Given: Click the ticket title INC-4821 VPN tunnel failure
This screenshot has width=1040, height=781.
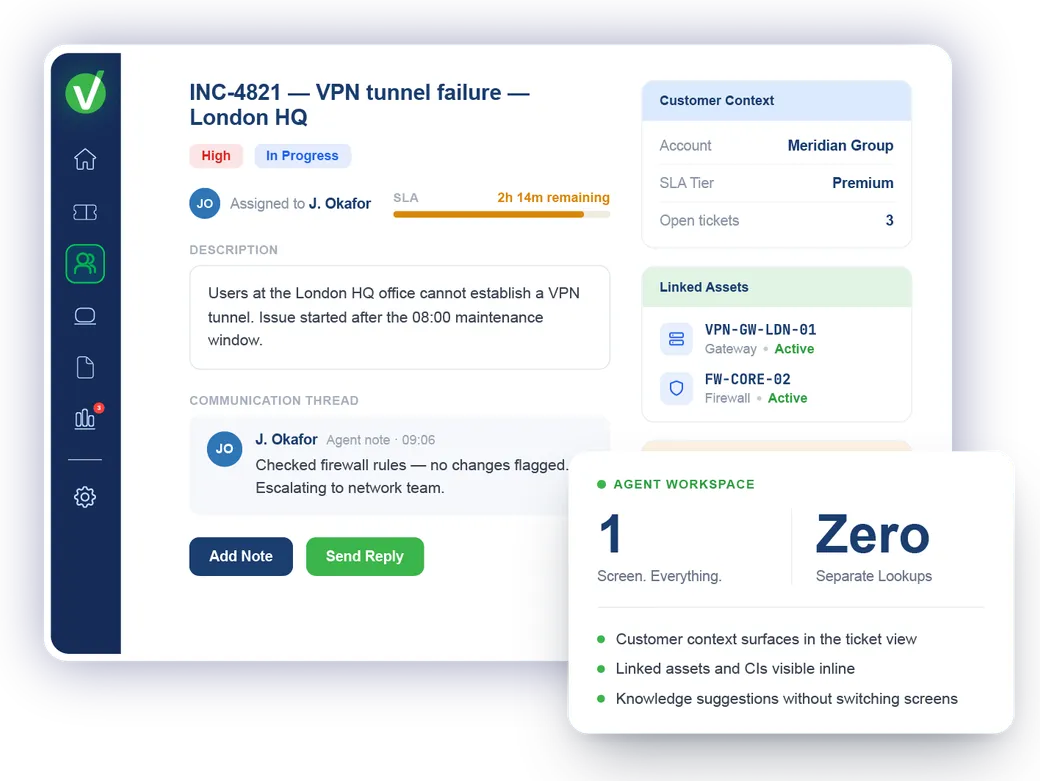Looking at the screenshot, I should point(359,105).
